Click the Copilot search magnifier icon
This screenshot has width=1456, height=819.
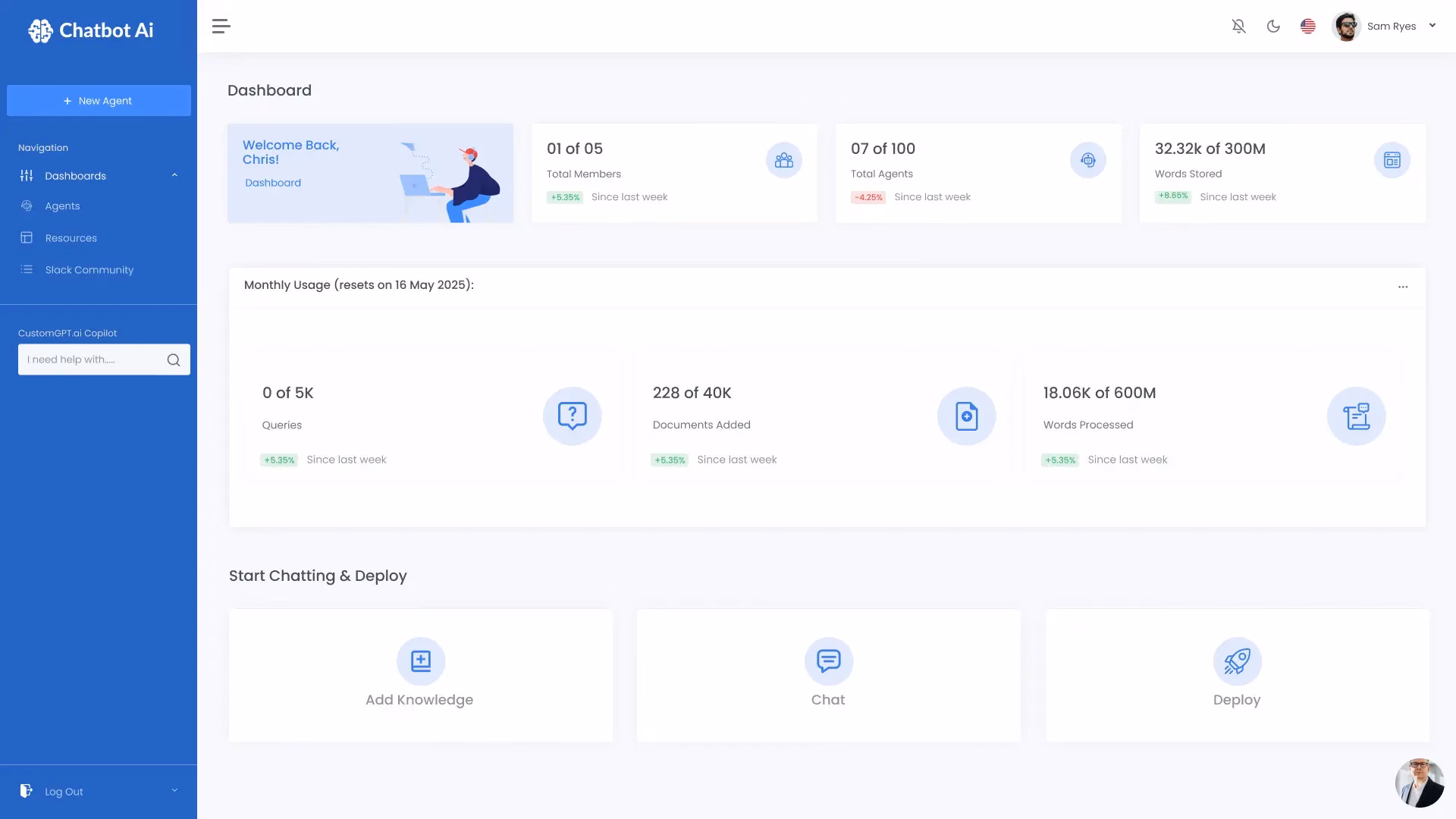click(x=174, y=360)
